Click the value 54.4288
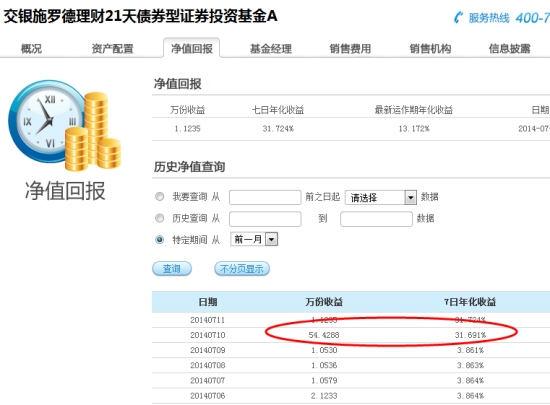The width and height of the screenshot is (550, 405). tap(324, 335)
